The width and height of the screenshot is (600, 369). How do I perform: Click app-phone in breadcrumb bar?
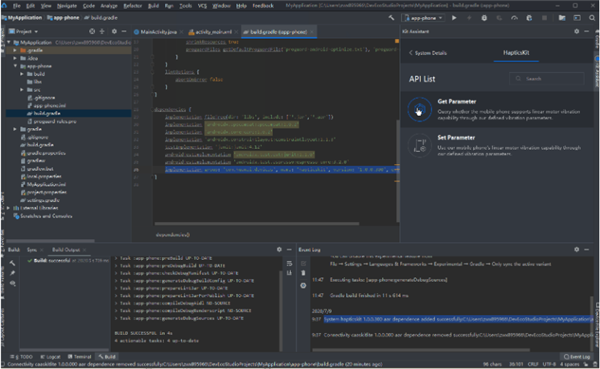[x=63, y=18]
